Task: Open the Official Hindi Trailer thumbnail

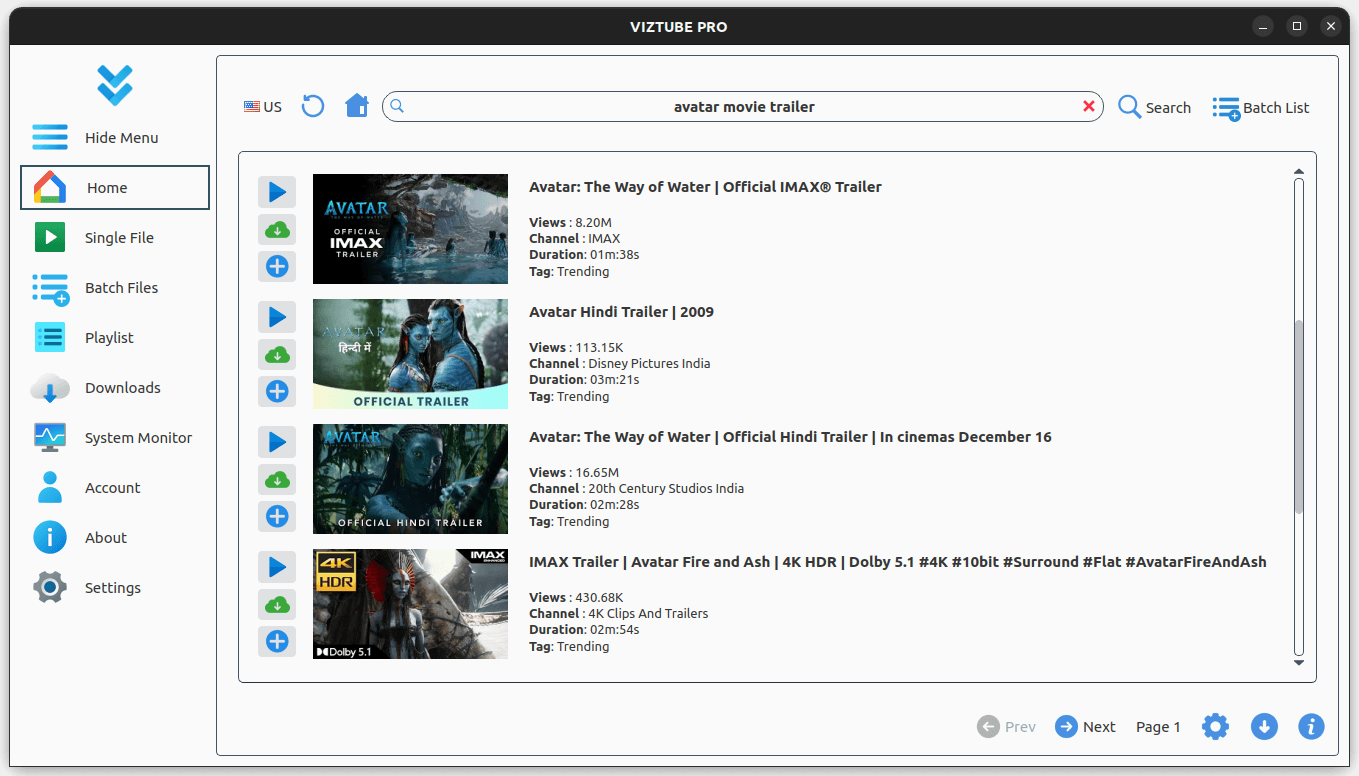Action: click(410, 479)
